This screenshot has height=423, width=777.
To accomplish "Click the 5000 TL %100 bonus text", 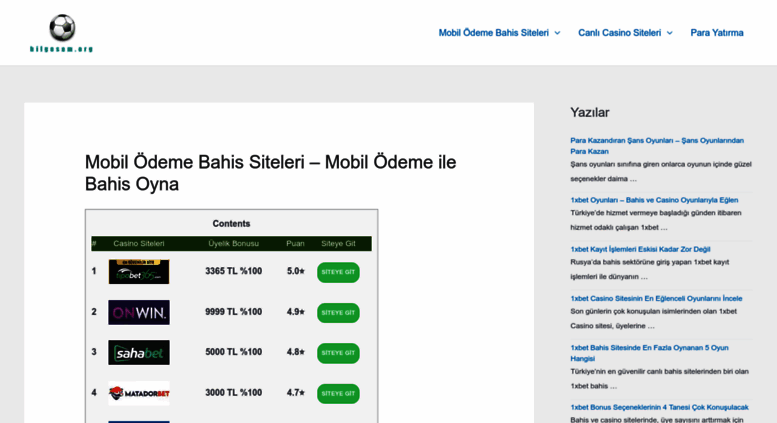I will pyautogui.click(x=233, y=352).
